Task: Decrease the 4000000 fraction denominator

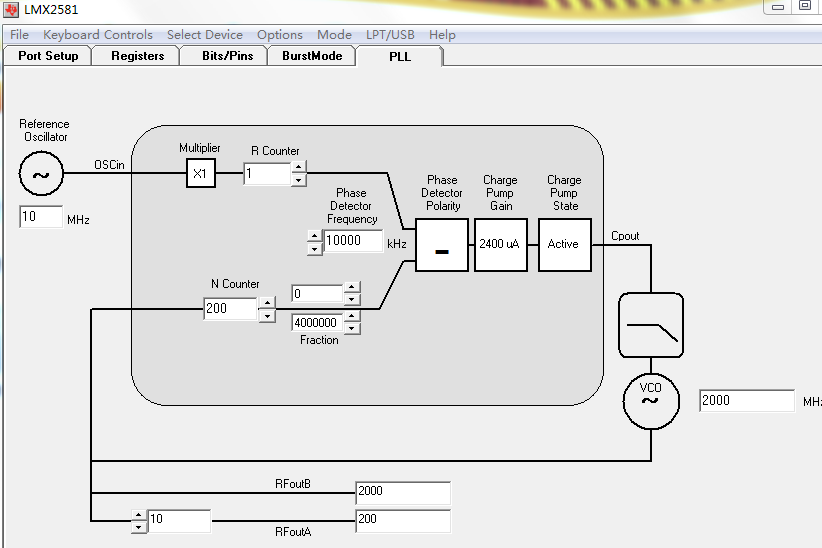Action: [x=352, y=328]
